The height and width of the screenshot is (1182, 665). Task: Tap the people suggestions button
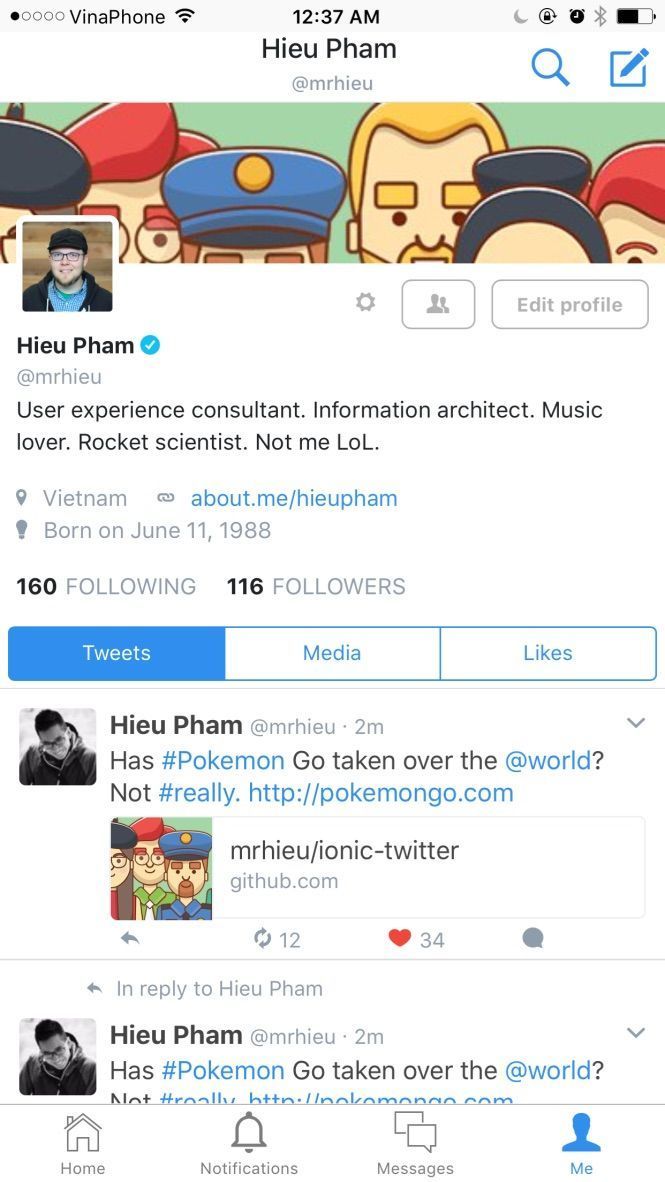[x=438, y=304]
